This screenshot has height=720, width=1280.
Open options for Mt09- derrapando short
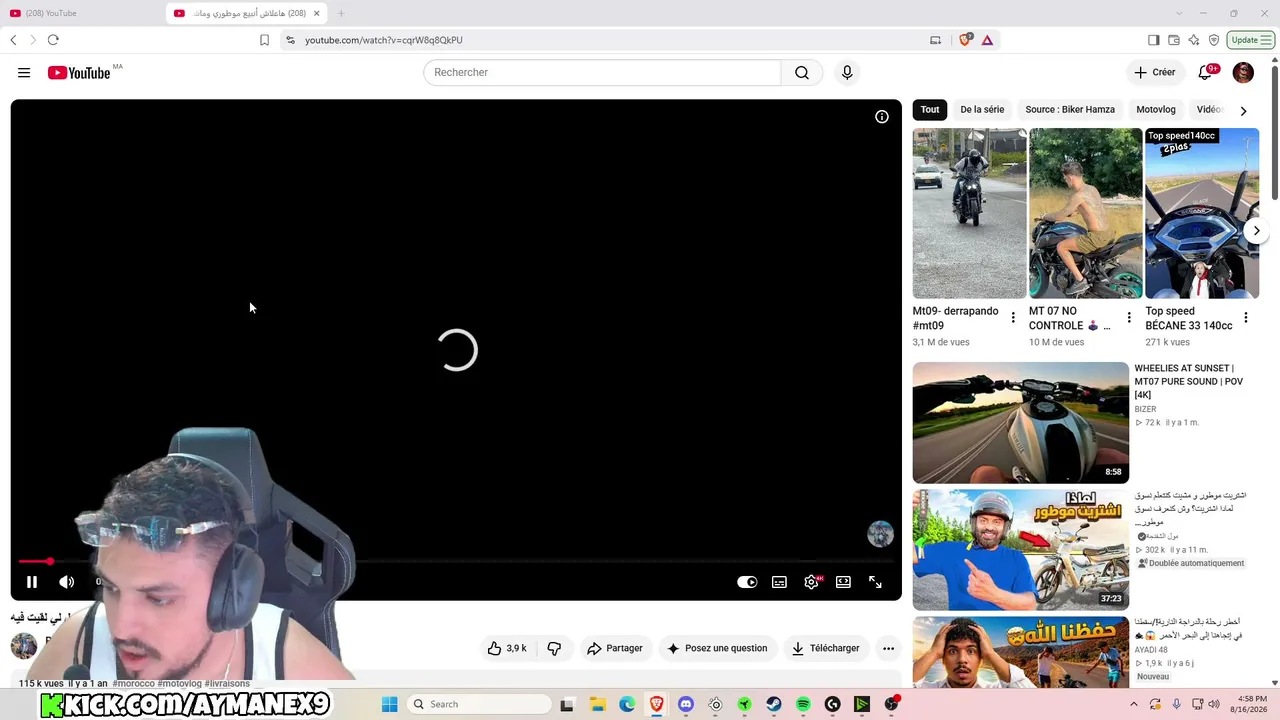1013,318
